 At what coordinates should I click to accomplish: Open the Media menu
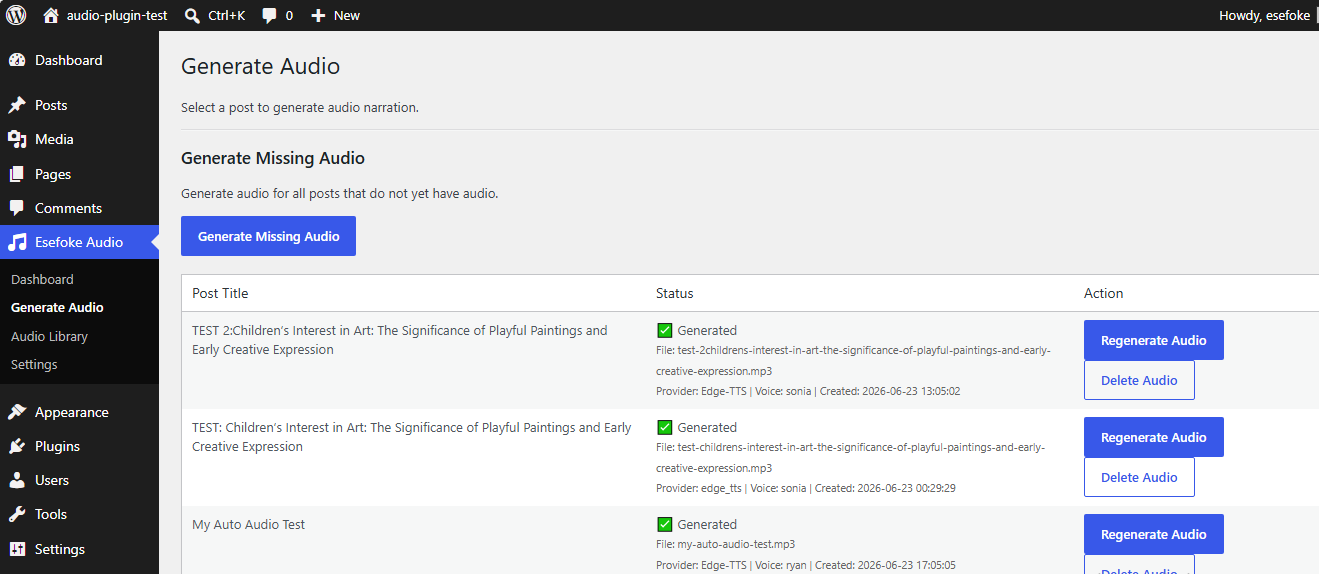pos(79,139)
